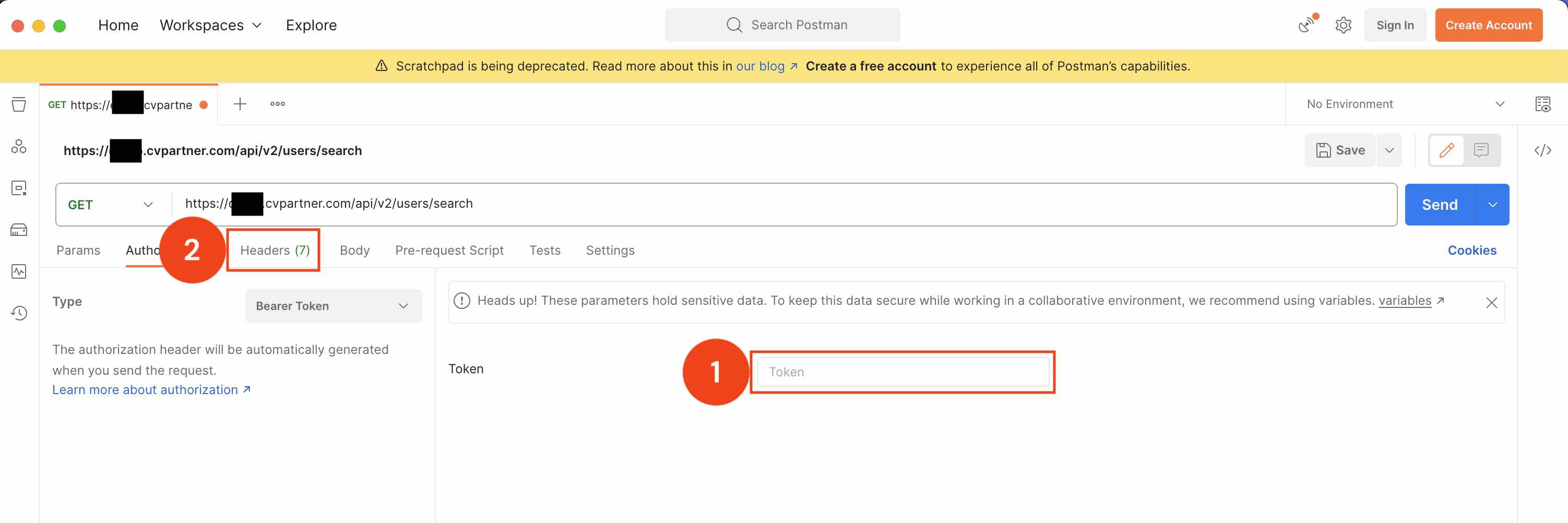The width and height of the screenshot is (1568, 523).
Task: Click the Search Postman box
Action: tap(782, 25)
